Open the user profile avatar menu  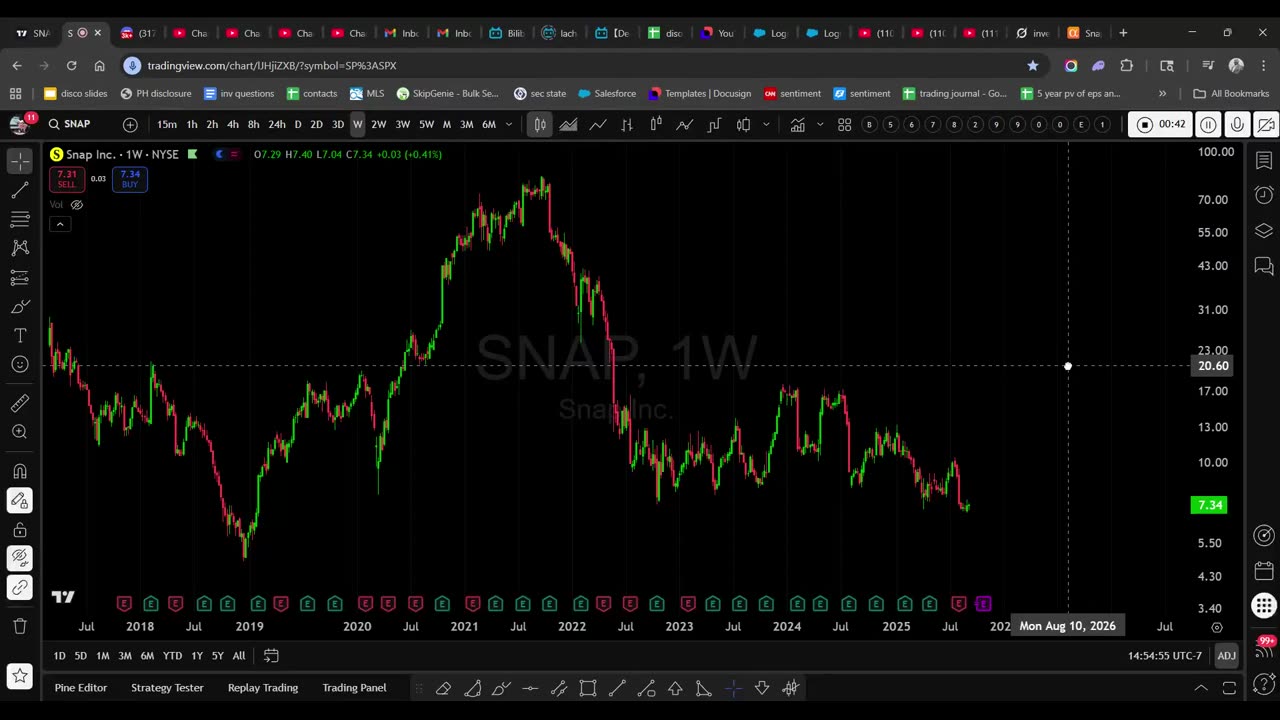coord(18,124)
